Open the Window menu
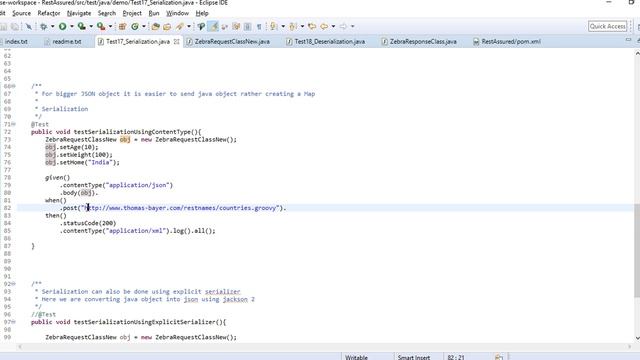 [177, 13]
